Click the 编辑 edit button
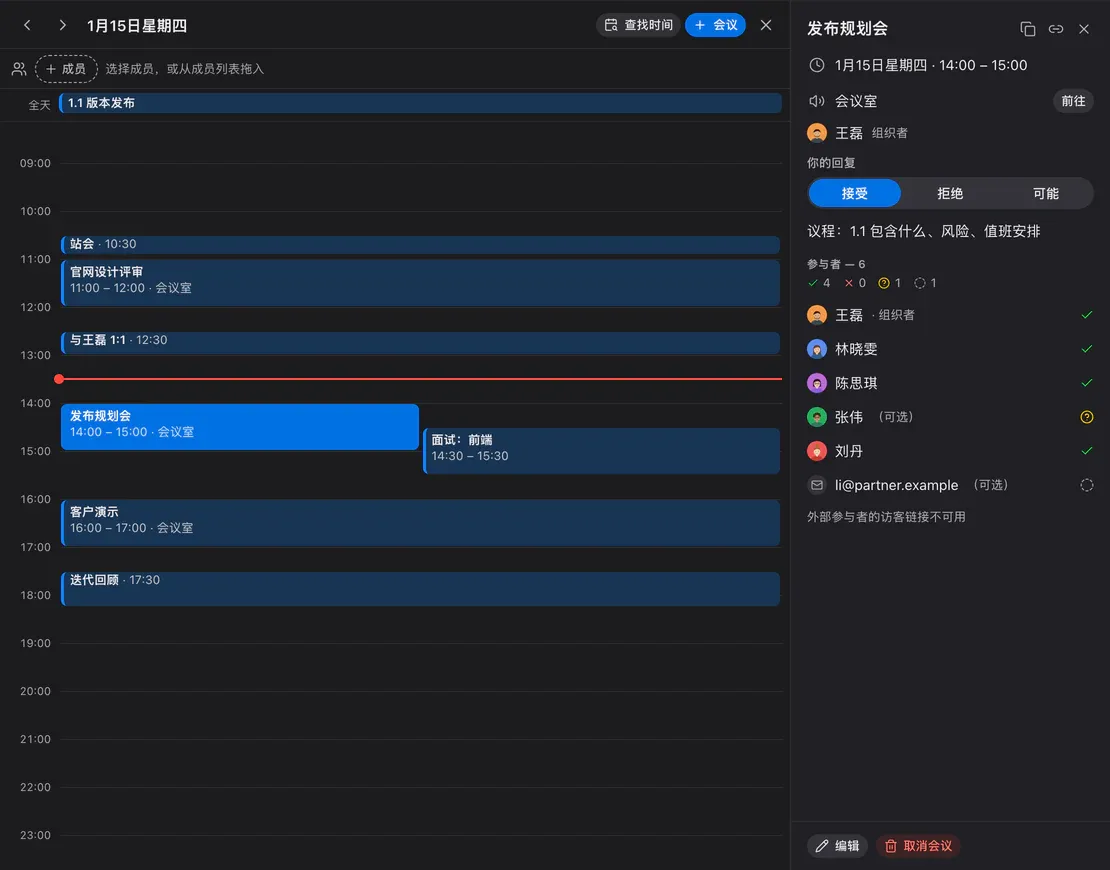Viewport: 1110px width, 870px height. 837,846
